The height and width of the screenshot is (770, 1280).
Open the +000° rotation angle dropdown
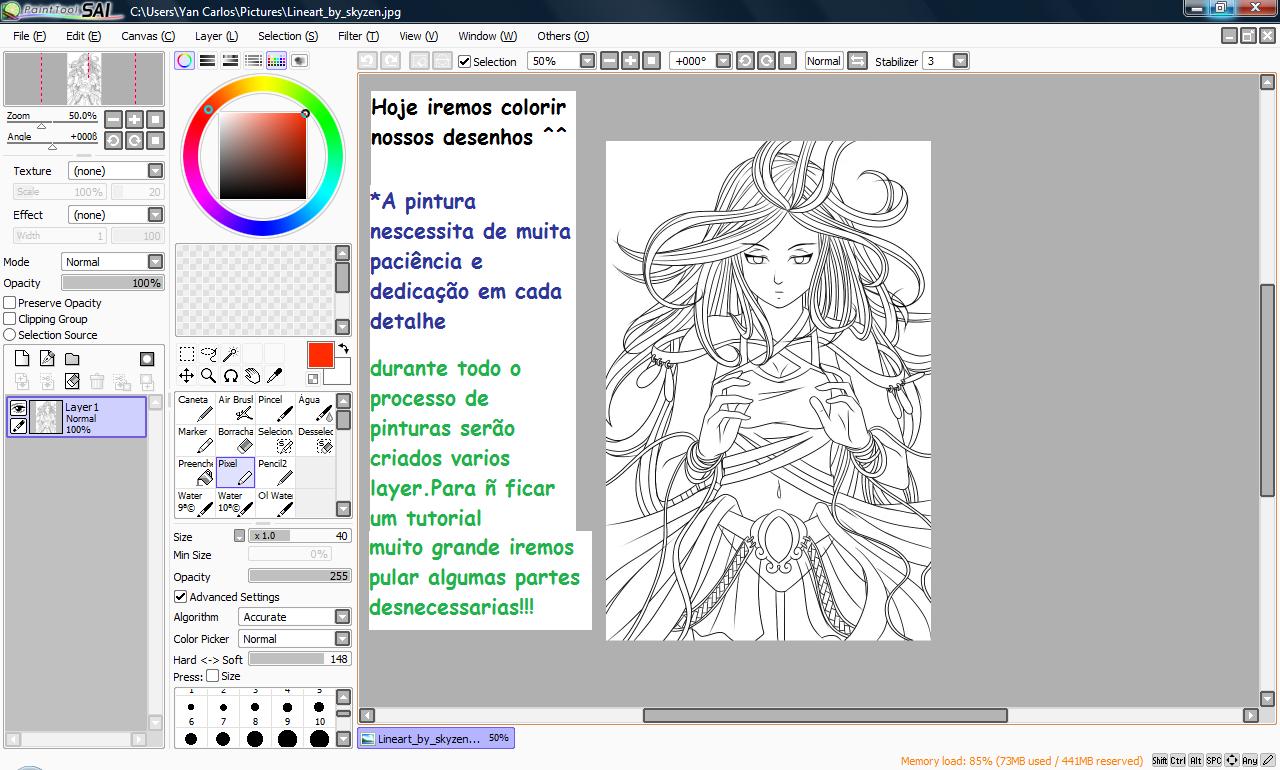click(x=700, y=61)
